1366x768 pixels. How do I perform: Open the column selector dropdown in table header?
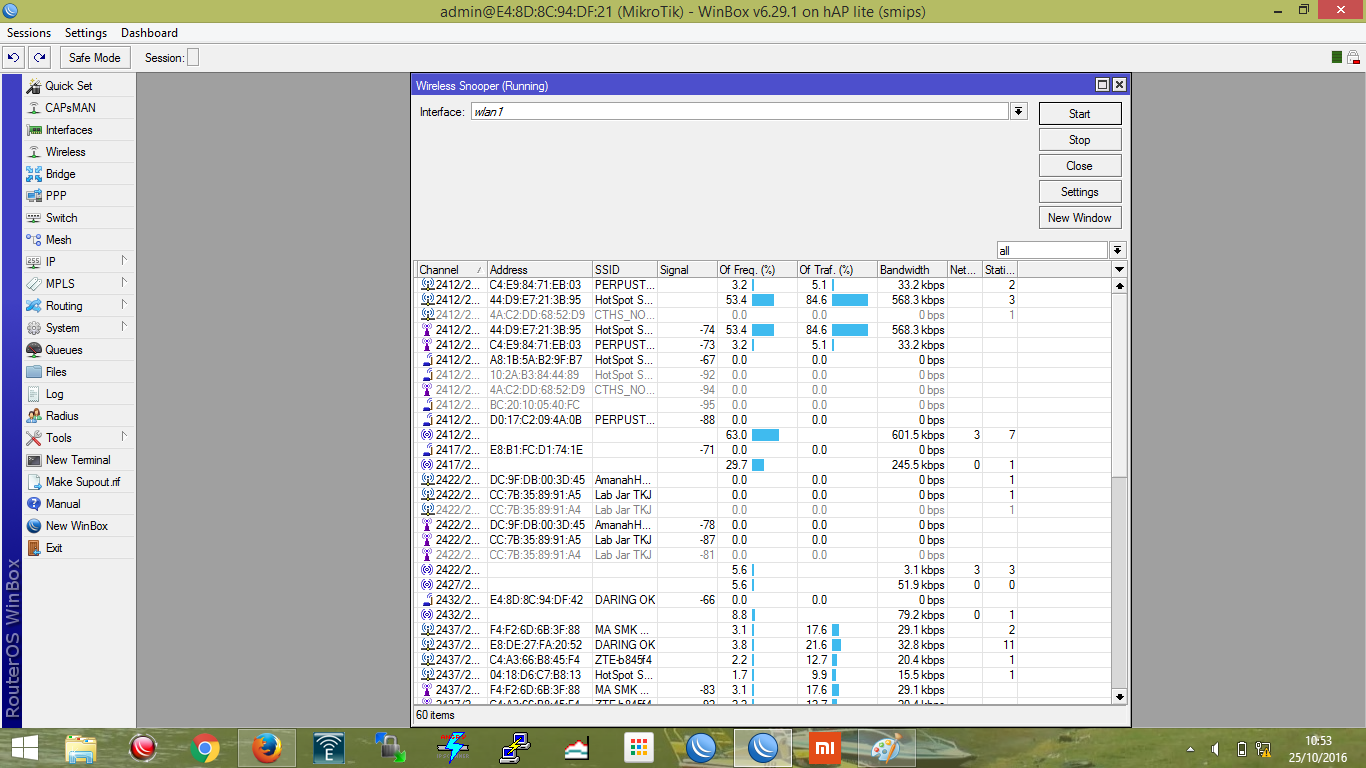pyautogui.click(x=1119, y=270)
